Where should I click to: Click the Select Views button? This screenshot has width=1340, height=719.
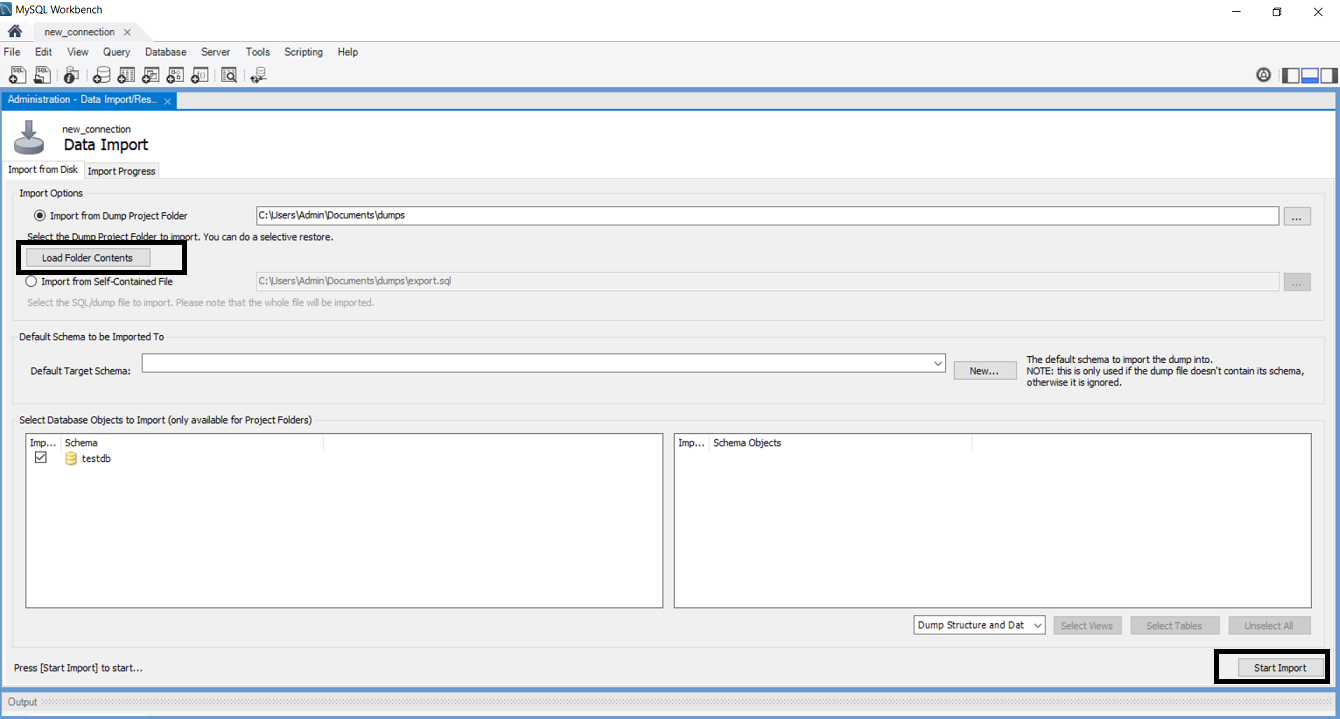point(1087,626)
